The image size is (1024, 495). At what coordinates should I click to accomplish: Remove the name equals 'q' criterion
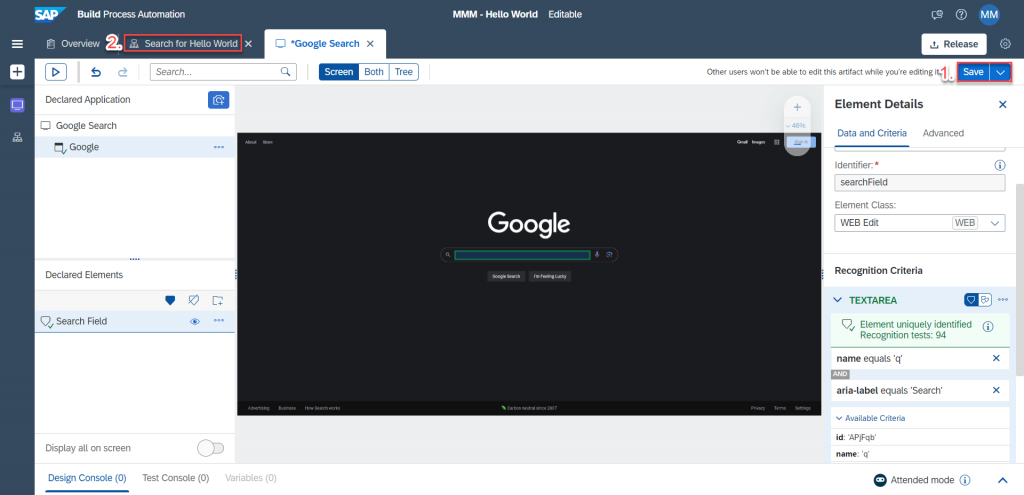(x=996, y=359)
